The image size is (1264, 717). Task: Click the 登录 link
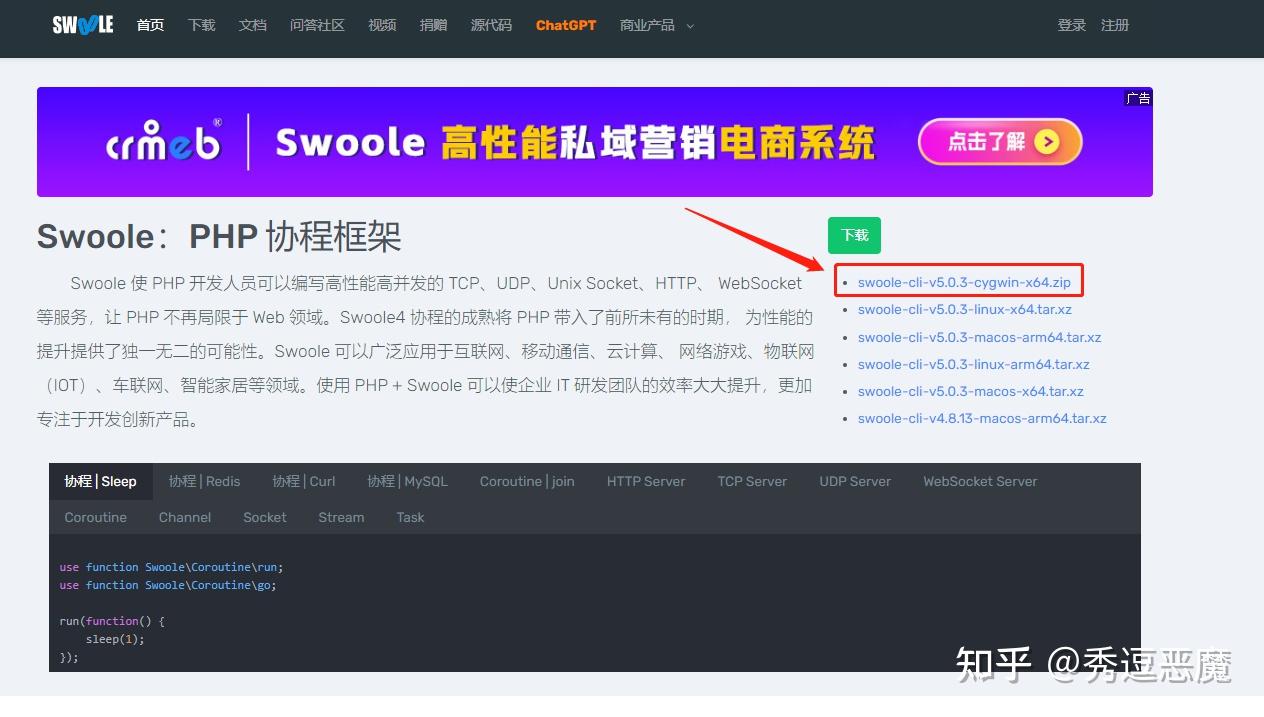pos(1072,25)
